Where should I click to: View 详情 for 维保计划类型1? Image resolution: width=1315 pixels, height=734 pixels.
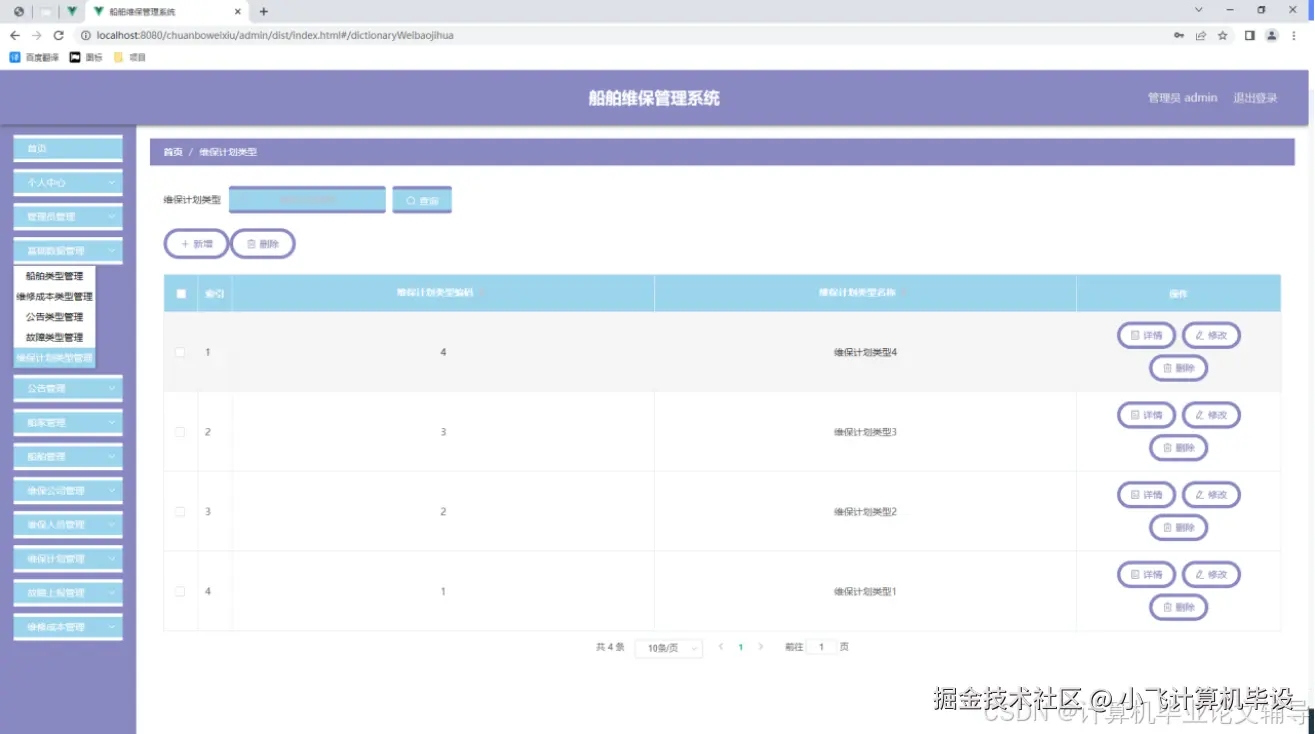click(1146, 574)
